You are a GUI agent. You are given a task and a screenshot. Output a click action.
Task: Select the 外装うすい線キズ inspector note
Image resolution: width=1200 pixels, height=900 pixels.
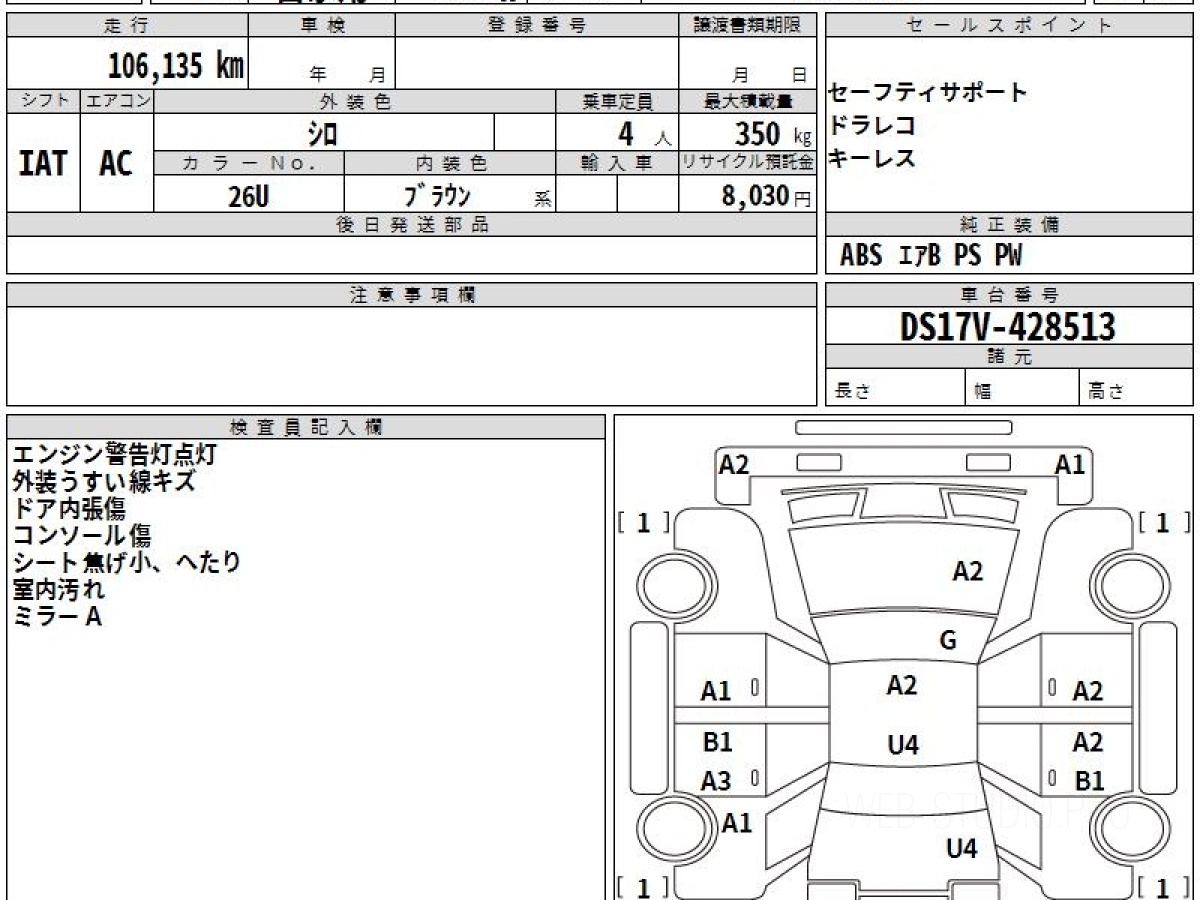click(103, 482)
